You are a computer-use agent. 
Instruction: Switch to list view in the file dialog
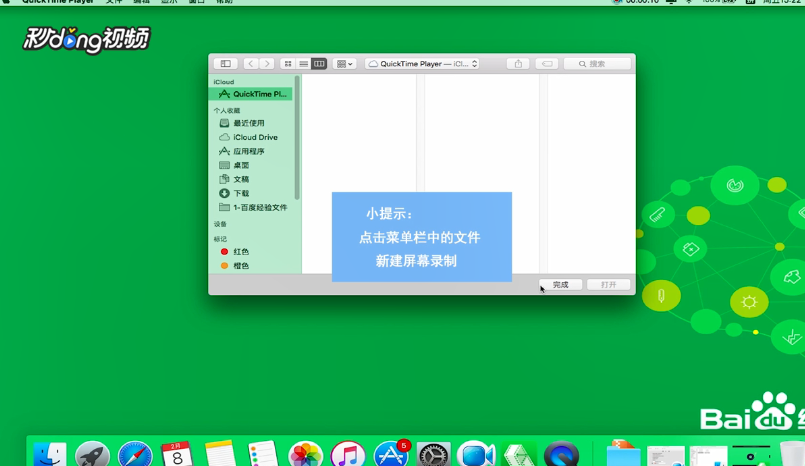303,64
